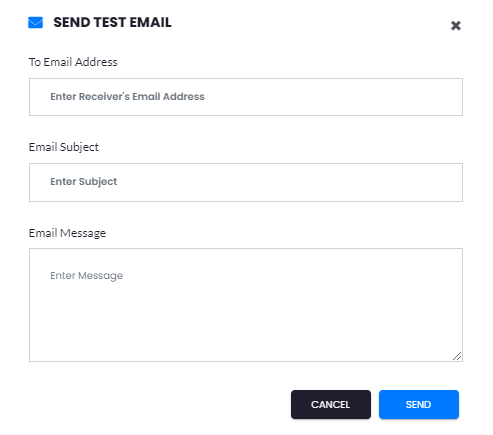Place cursor in the message body area

pyautogui.click(x=246, y=305)
